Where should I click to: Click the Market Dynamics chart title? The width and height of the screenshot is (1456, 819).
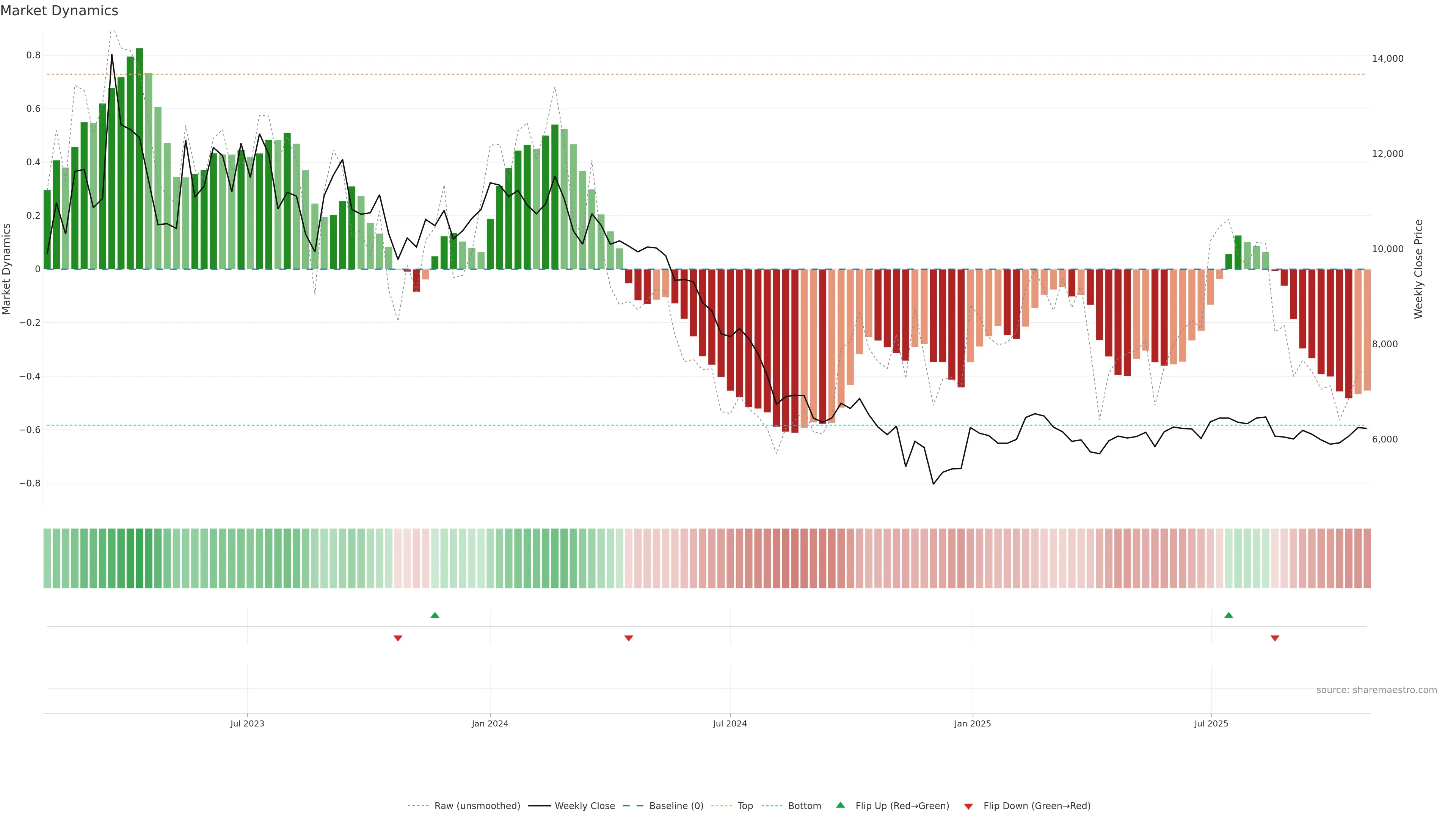click(60, 11)
